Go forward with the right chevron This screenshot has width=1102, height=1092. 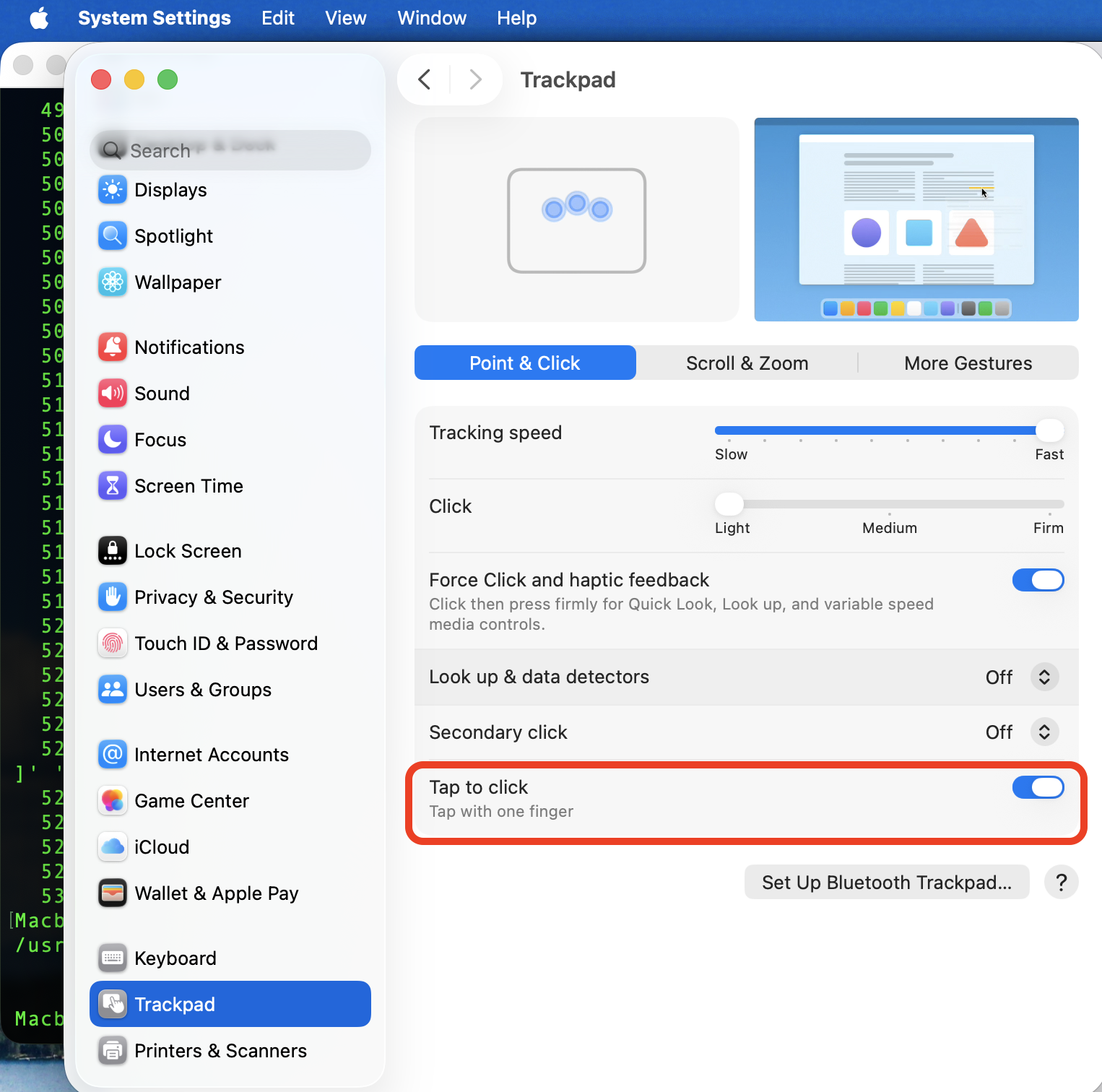(475, 79)
